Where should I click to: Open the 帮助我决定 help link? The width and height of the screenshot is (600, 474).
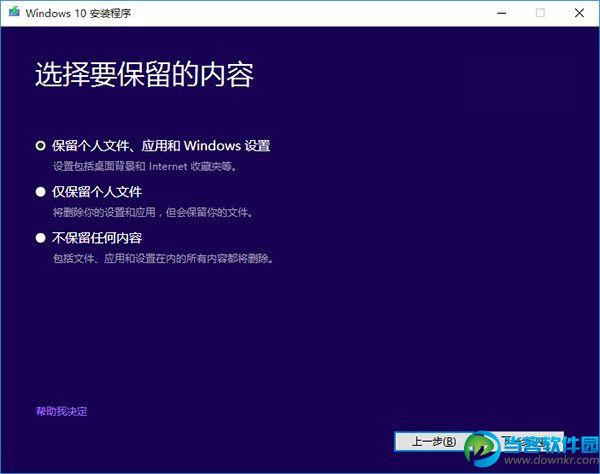62,411
